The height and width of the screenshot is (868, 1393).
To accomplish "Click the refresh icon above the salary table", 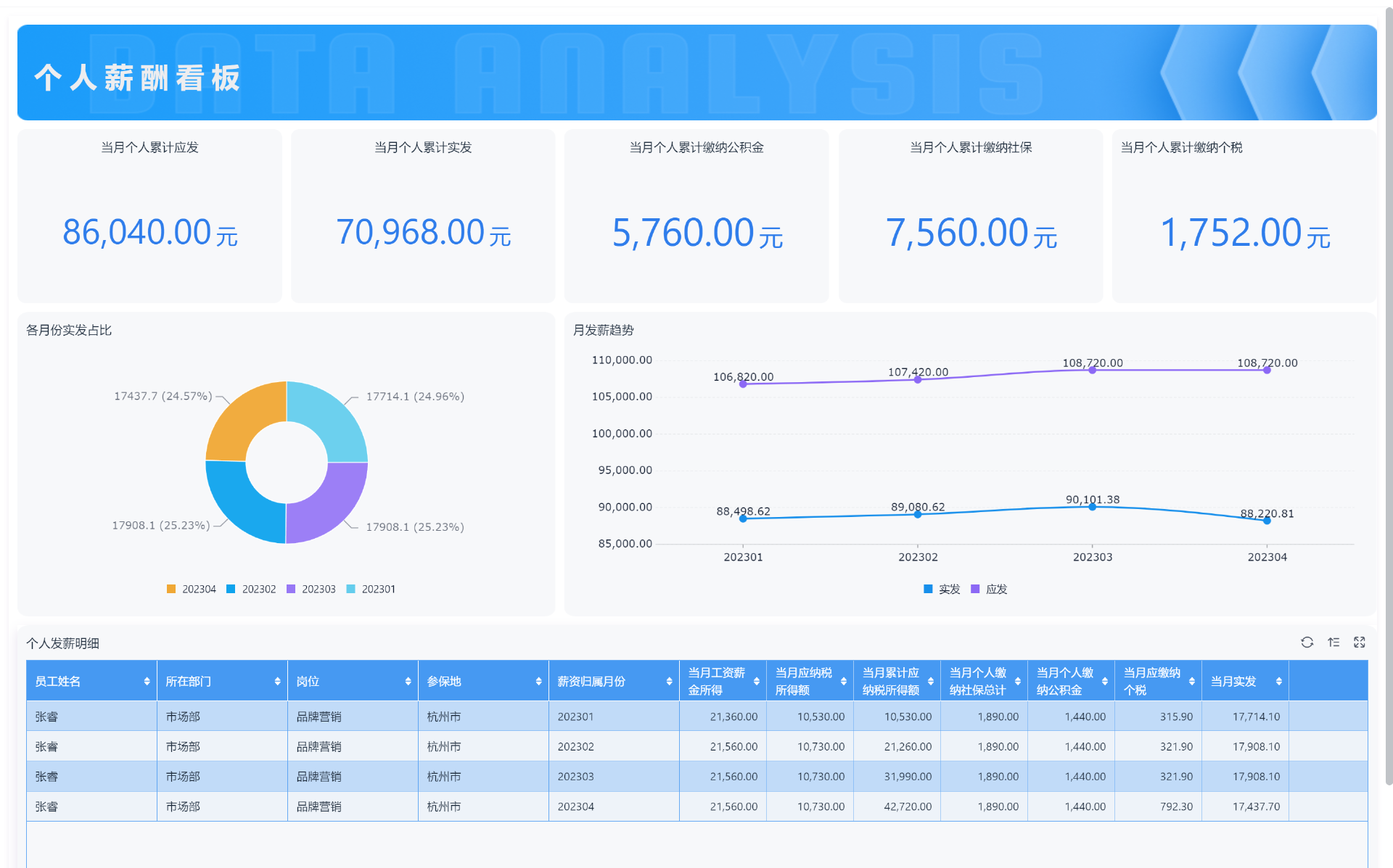I will point(1307,642).
